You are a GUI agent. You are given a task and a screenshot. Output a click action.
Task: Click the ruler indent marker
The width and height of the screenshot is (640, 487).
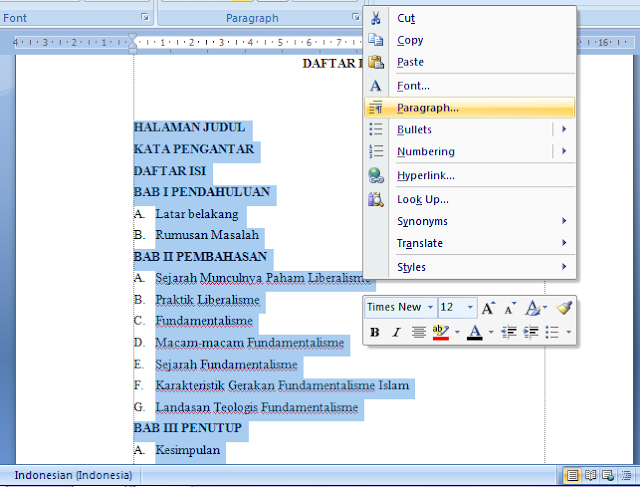[133, 43]
